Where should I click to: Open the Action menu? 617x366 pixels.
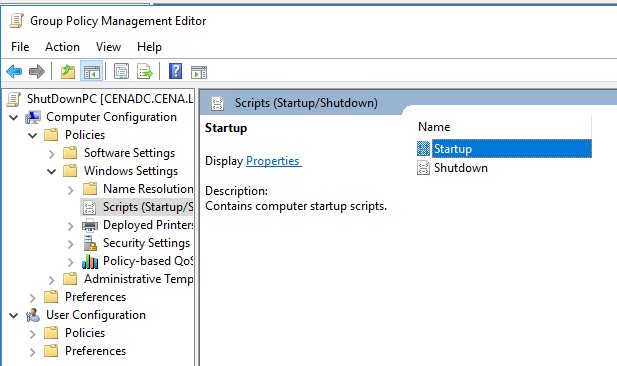pyautogui.click(x=62, y=47)
